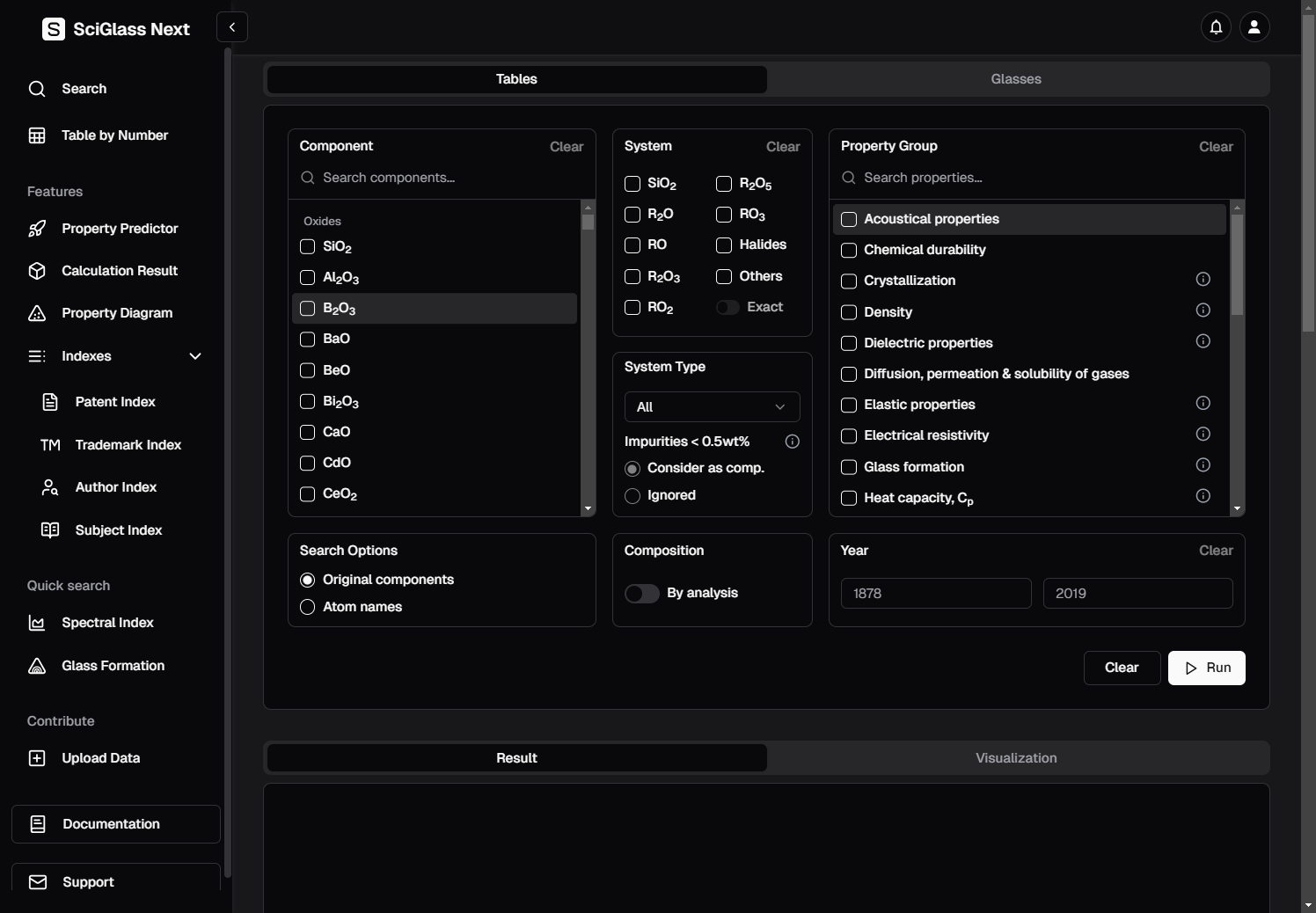Clear the Component selection
This screenshot has height=913, width=1316.
pos(566,147)
